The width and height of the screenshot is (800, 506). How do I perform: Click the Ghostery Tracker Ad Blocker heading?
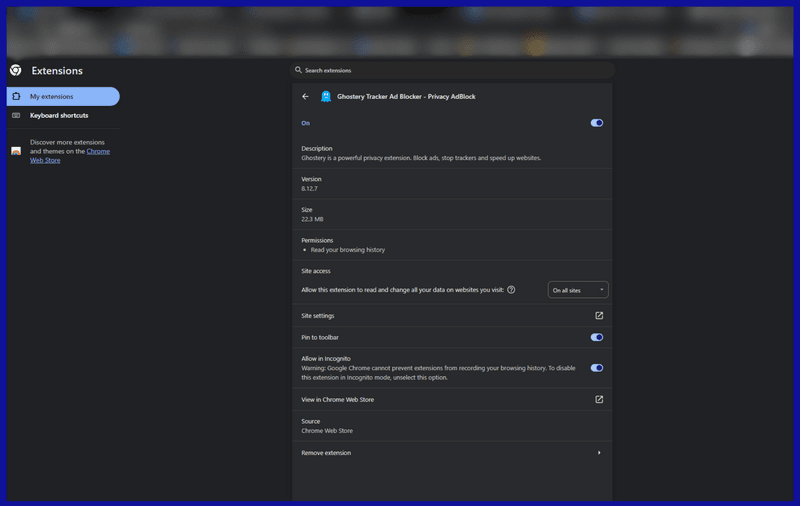tap(406, 97)
